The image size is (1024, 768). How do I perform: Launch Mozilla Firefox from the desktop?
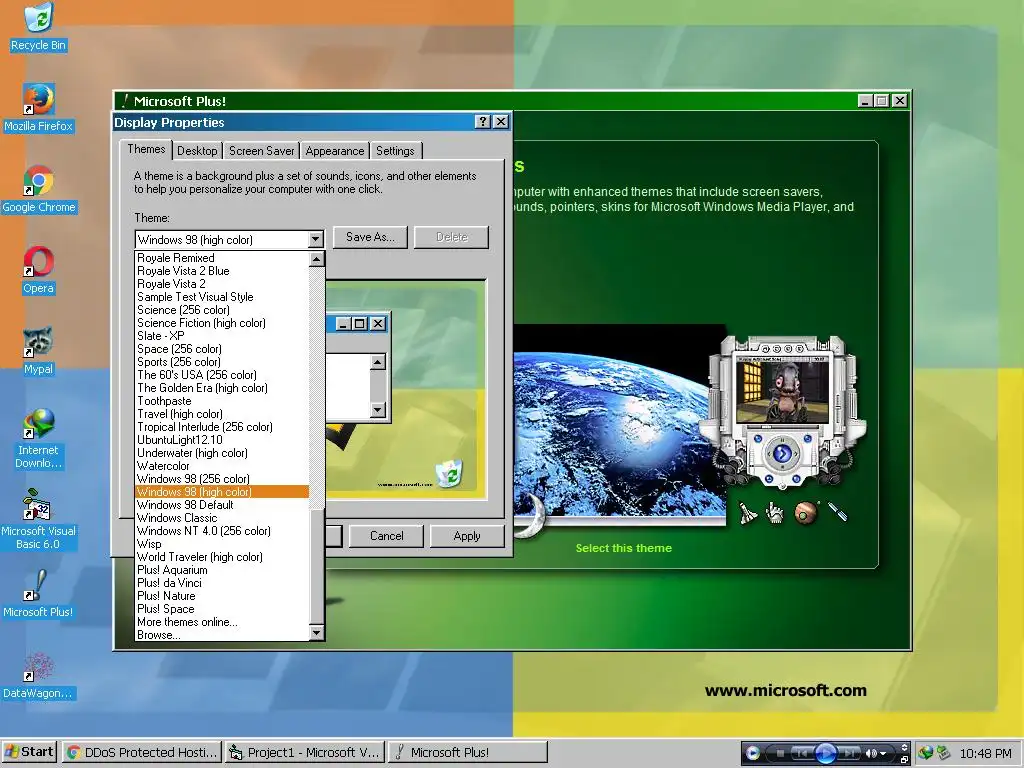(38, 108)
